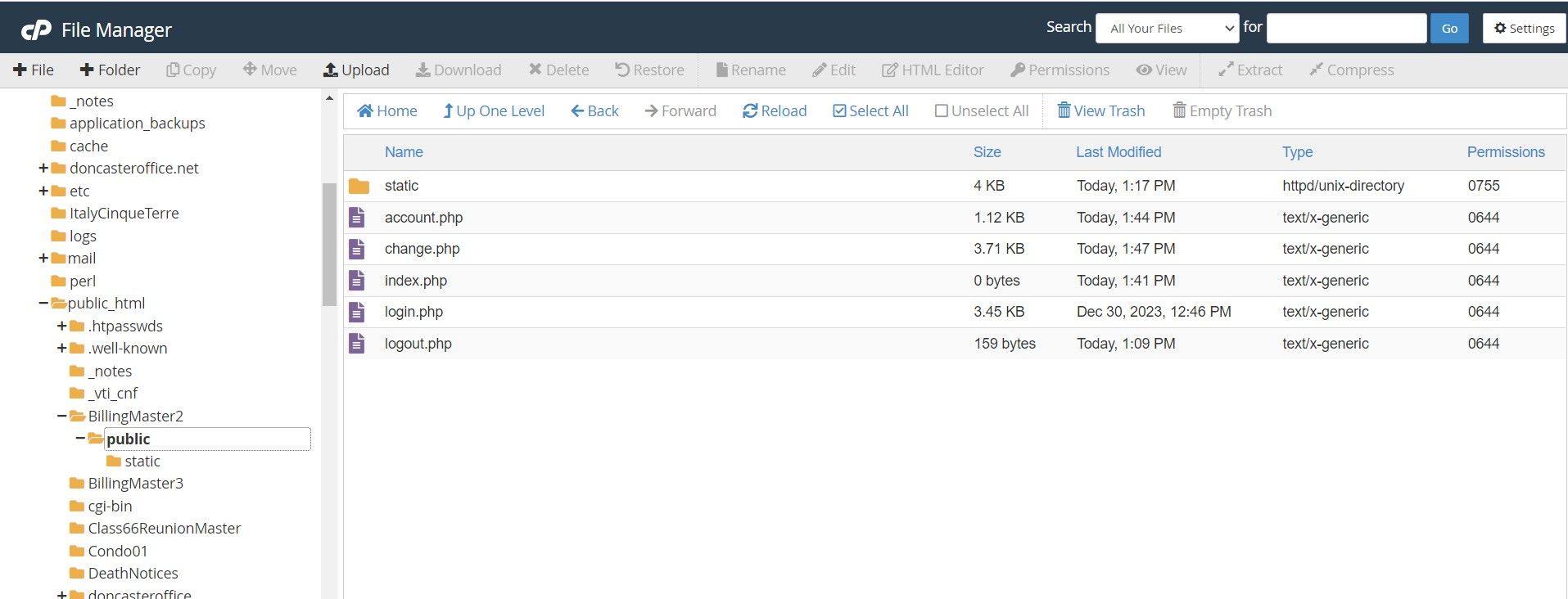
Task: Click the Edit pencil icon
Action: pos(819,70)
